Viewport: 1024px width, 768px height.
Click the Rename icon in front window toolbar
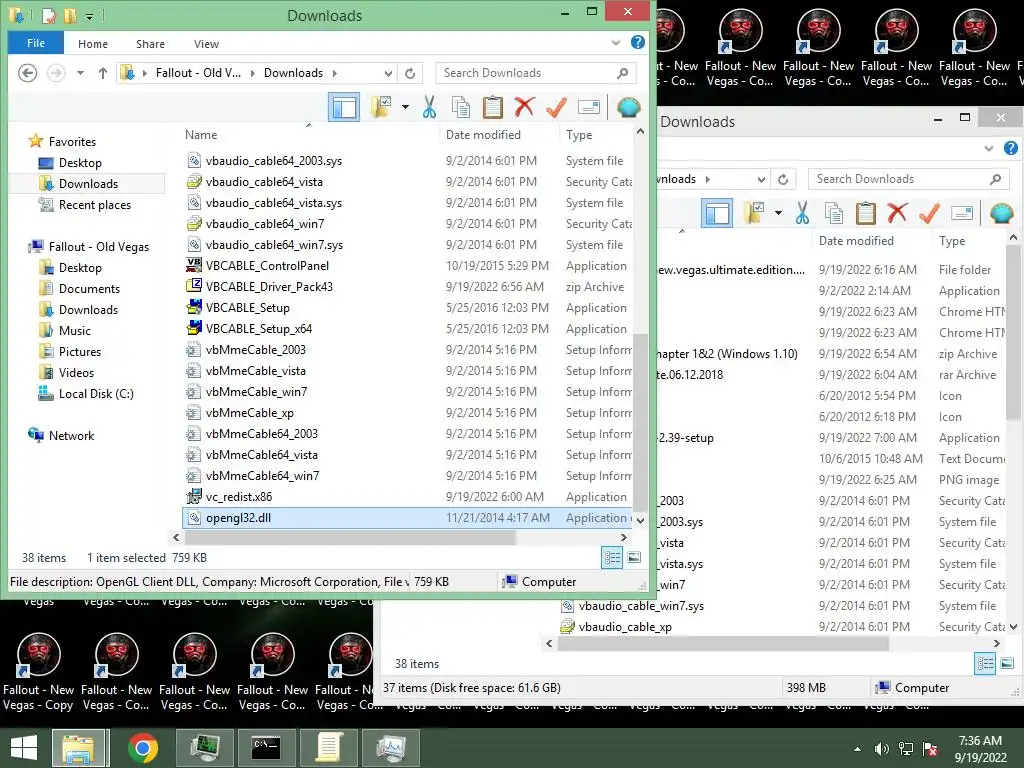(588, 107)
